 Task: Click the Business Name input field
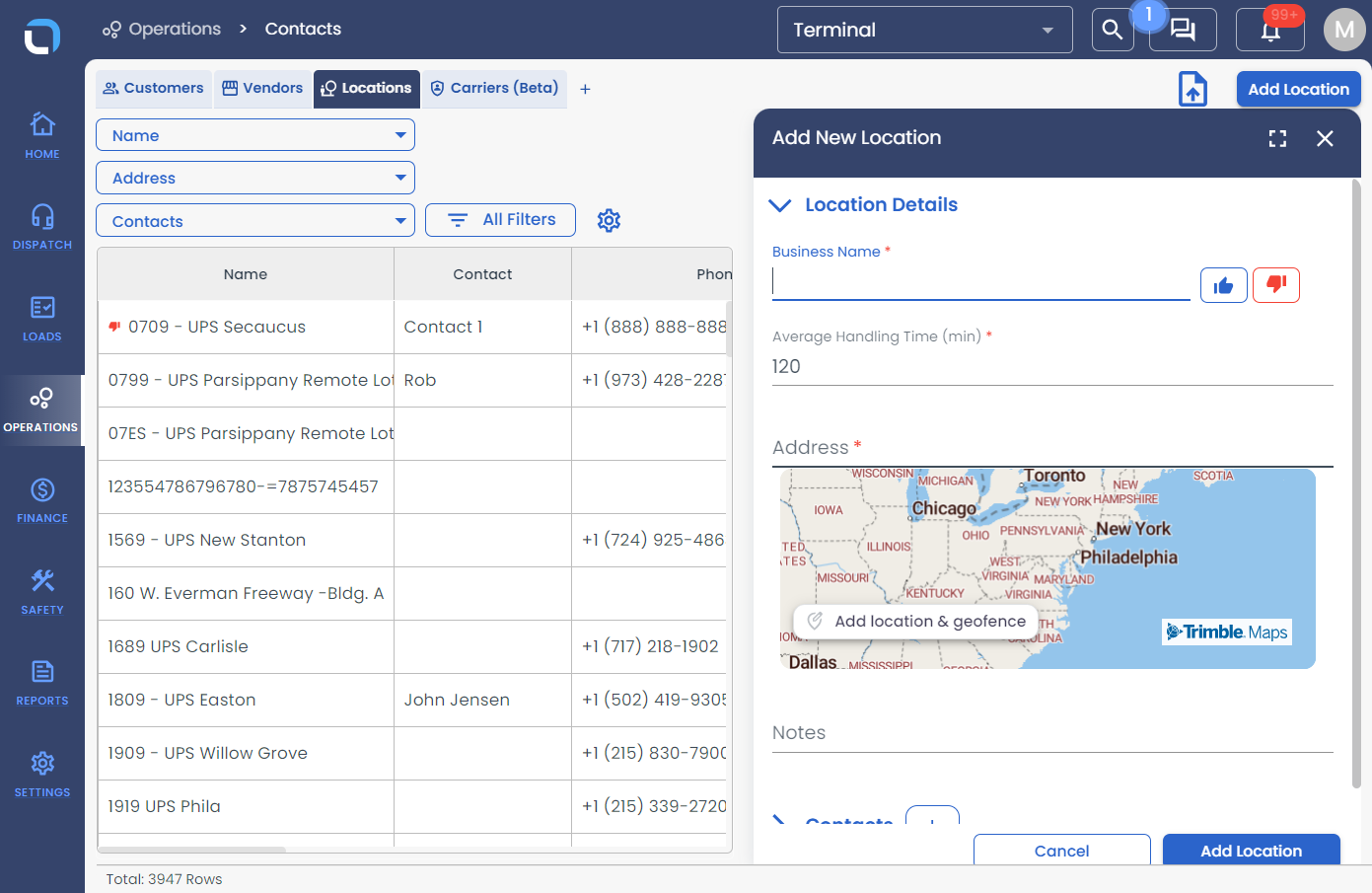coord(981,284)
